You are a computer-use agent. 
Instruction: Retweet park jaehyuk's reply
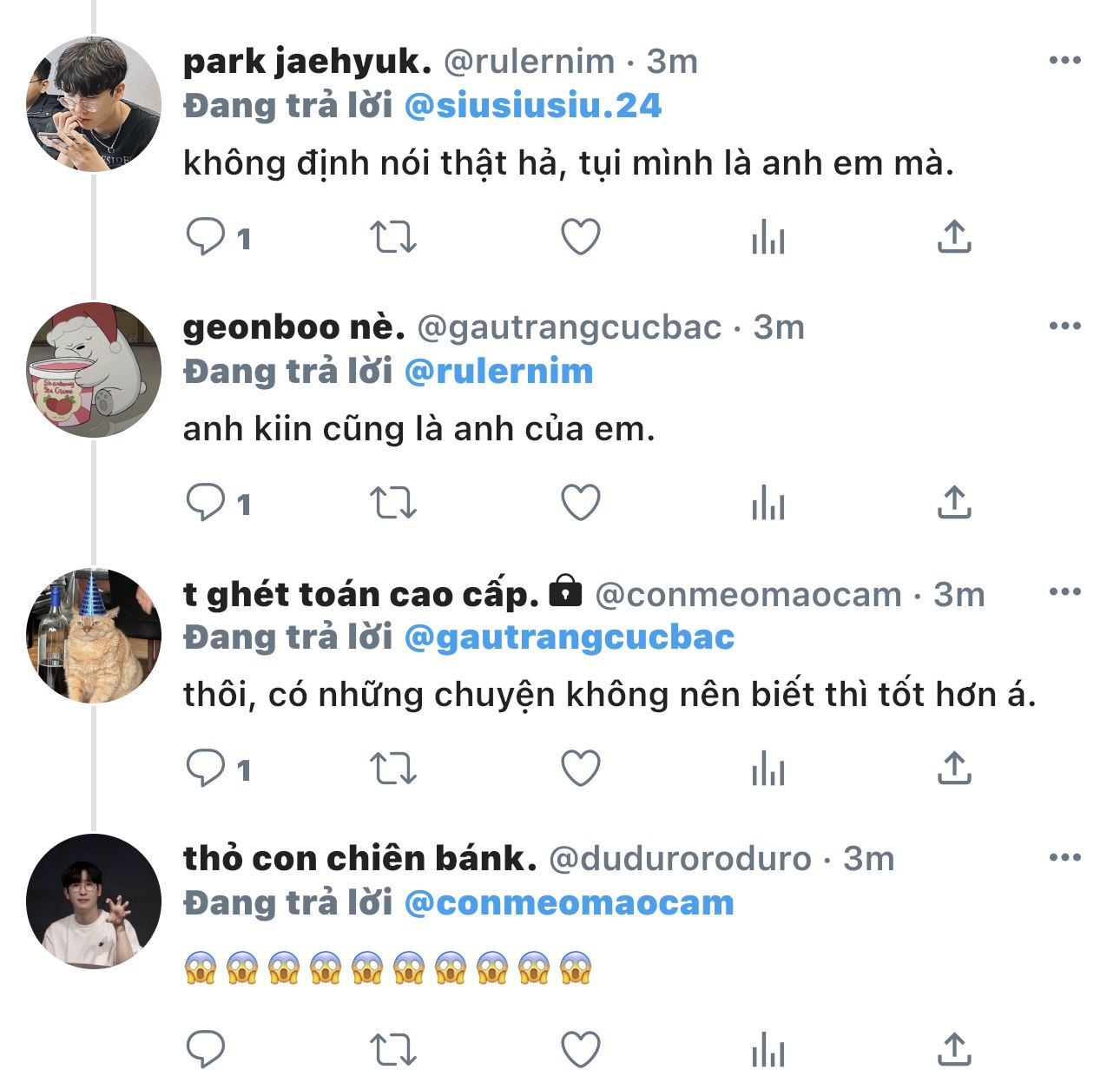click(x=393, y=236)
